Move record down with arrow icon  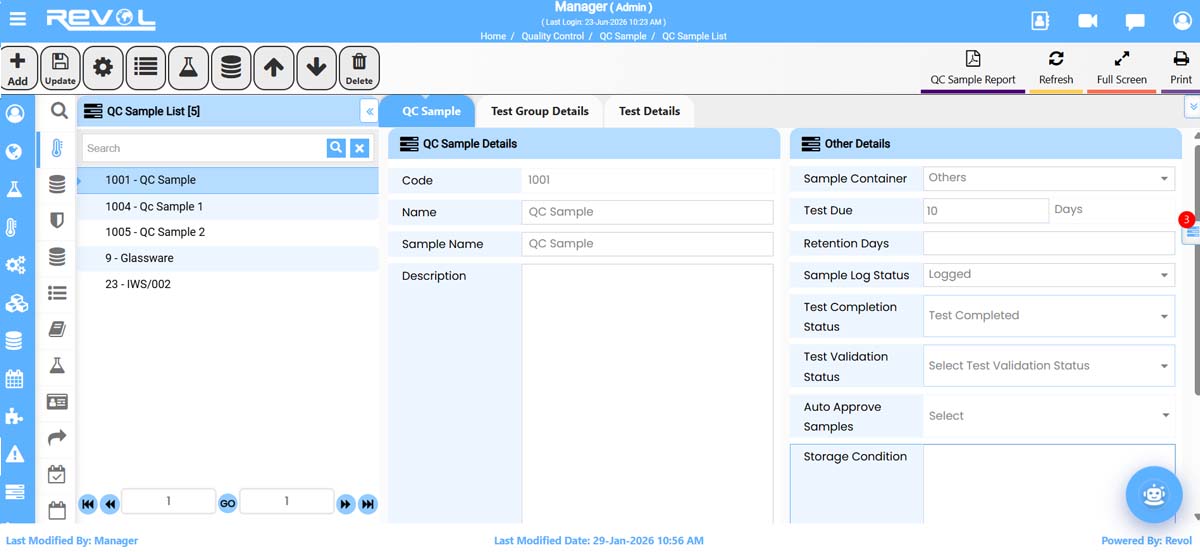point(316,68)
